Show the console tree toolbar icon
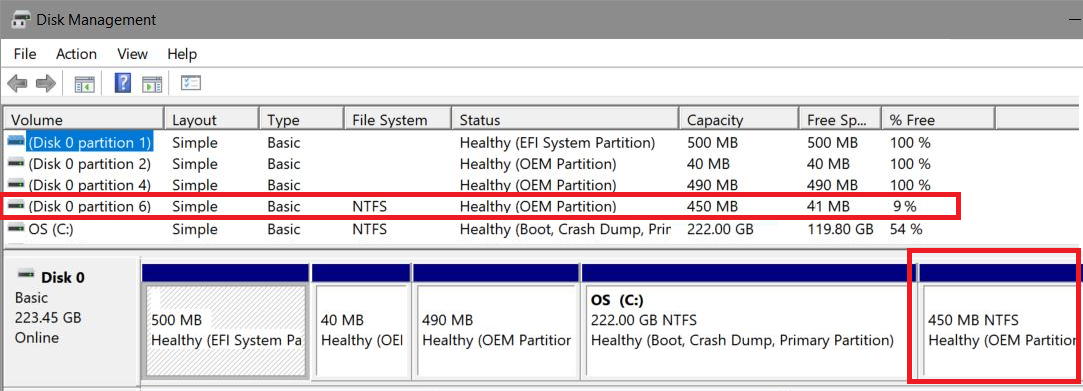The height and width of the screenshot is (391, 1083). coord(84,84)
